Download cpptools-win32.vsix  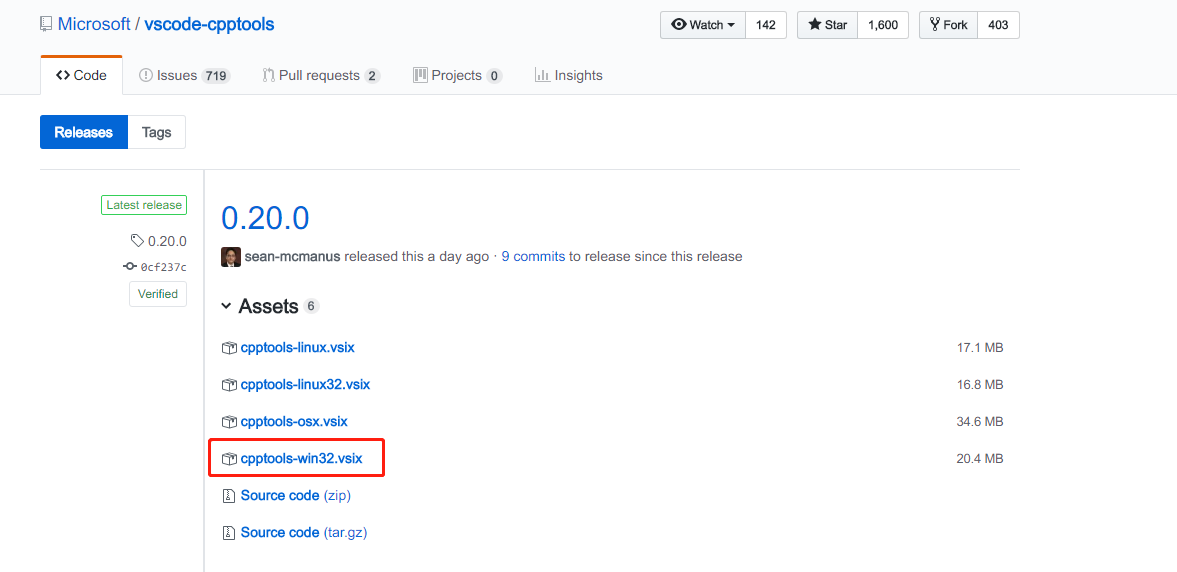coord(301,459)
